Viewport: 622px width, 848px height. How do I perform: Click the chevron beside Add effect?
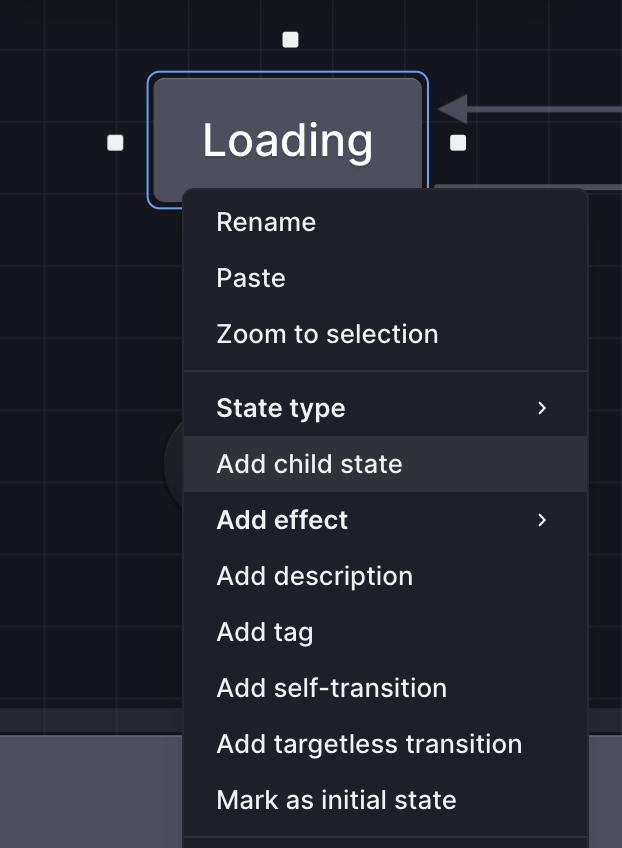542,520
